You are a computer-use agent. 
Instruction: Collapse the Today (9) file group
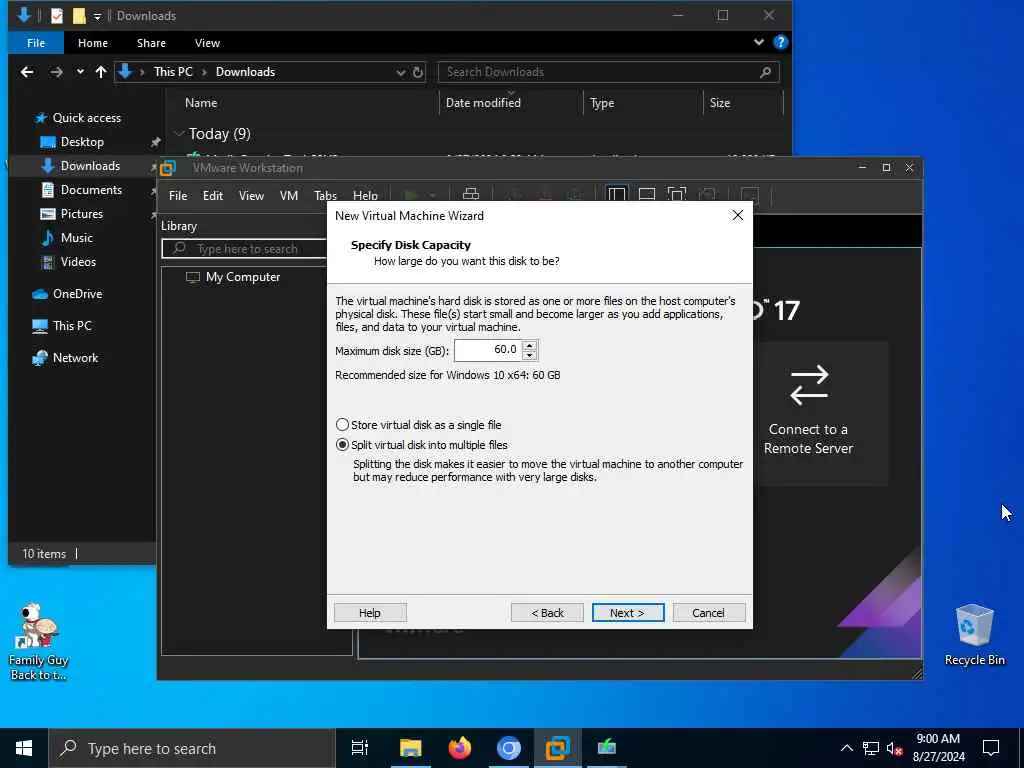(x=179, y=134)
